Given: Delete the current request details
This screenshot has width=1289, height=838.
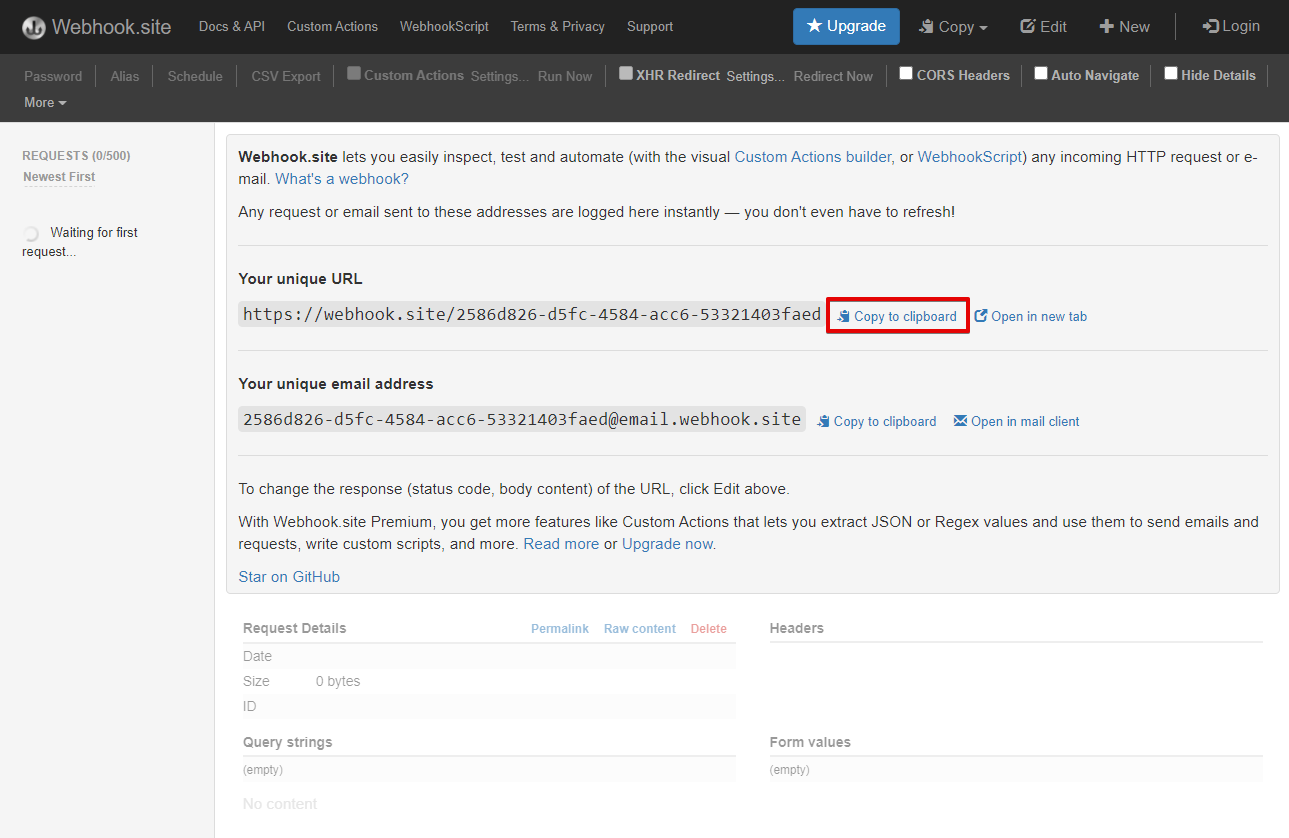Looking at the screenshot, I should (708, 628).
